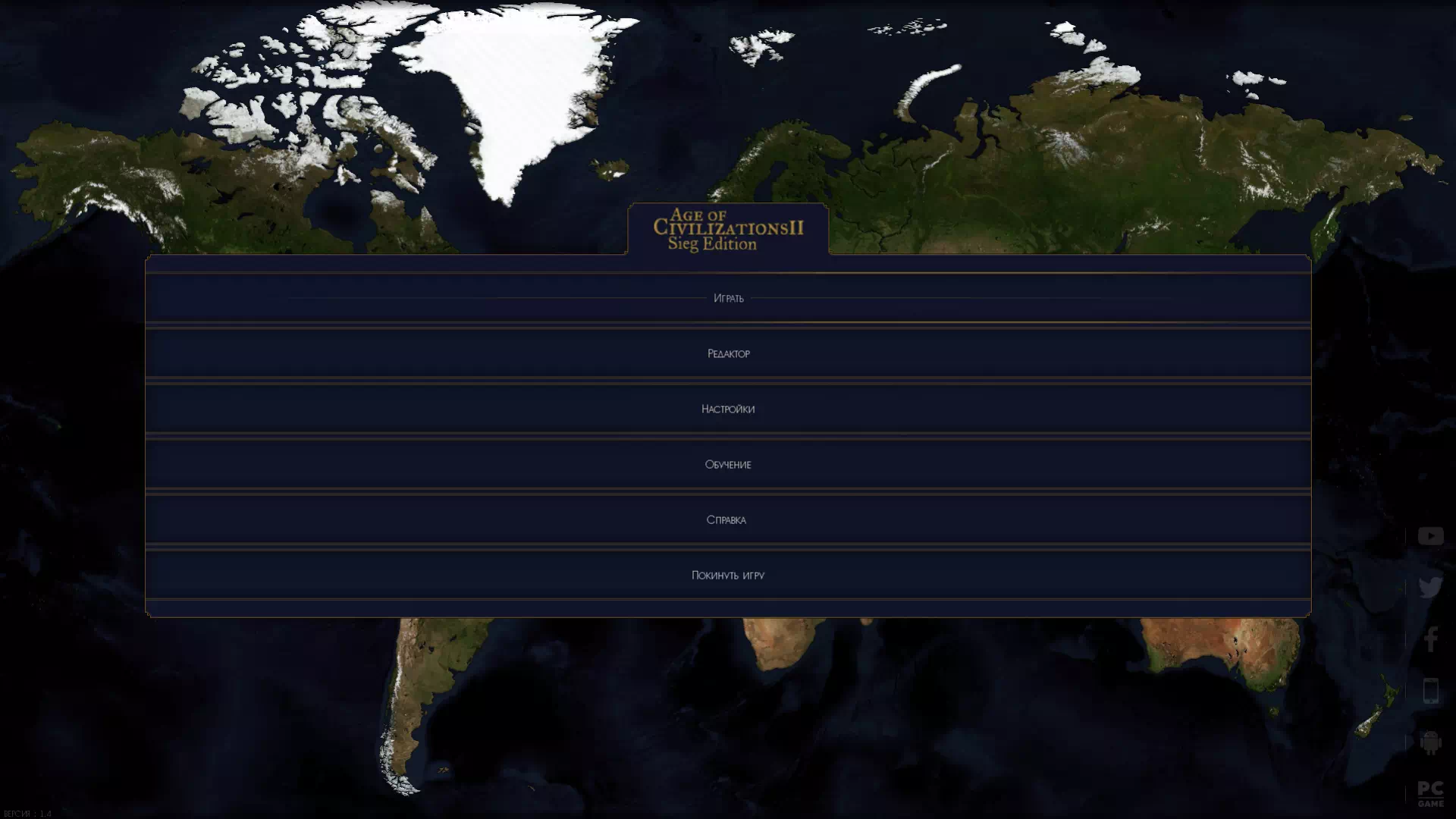1456x819 pixels.
Task: Click the PC Game icon
Action: coord(1430,794)
